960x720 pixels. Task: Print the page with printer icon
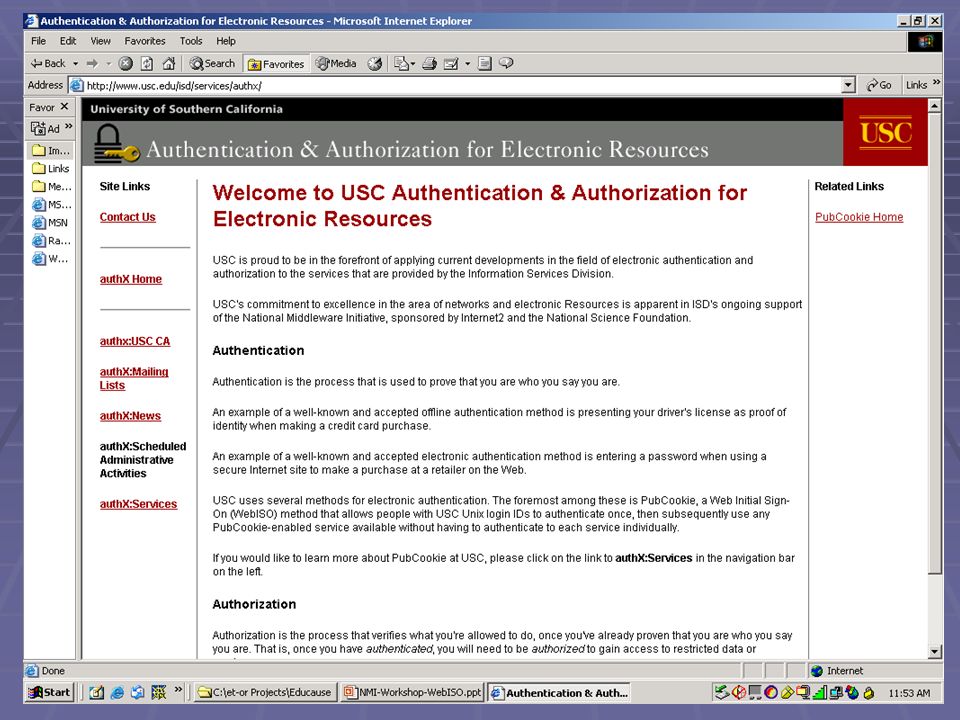pos(429,63)
